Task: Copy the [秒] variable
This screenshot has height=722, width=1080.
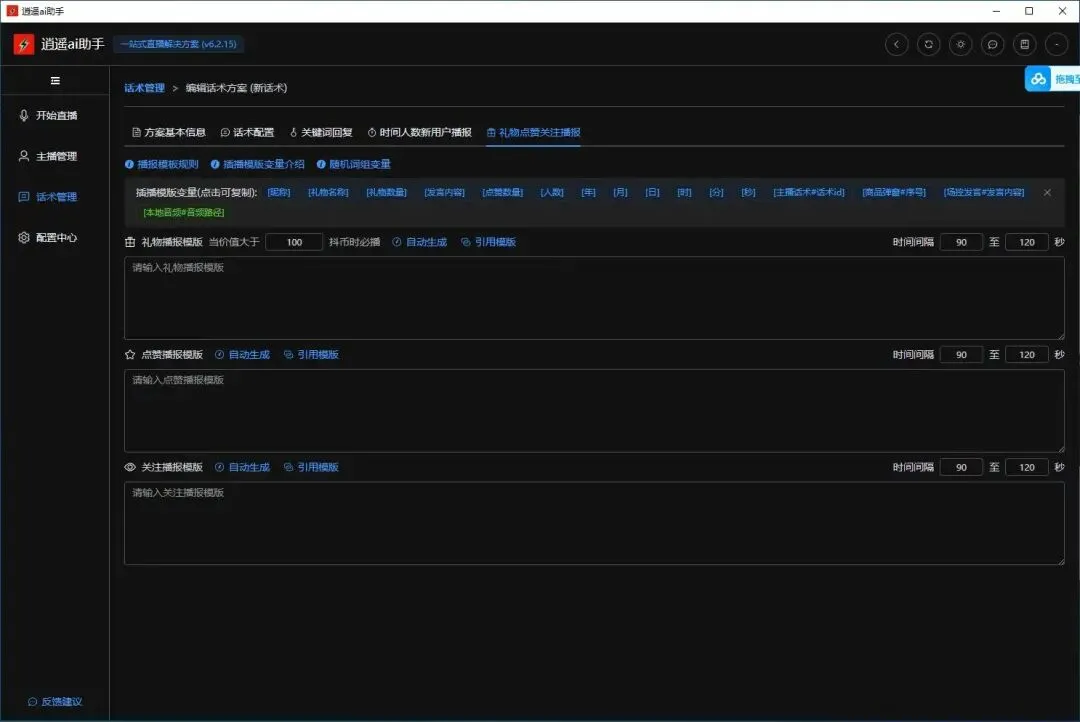Action: [x=748, y=192]
